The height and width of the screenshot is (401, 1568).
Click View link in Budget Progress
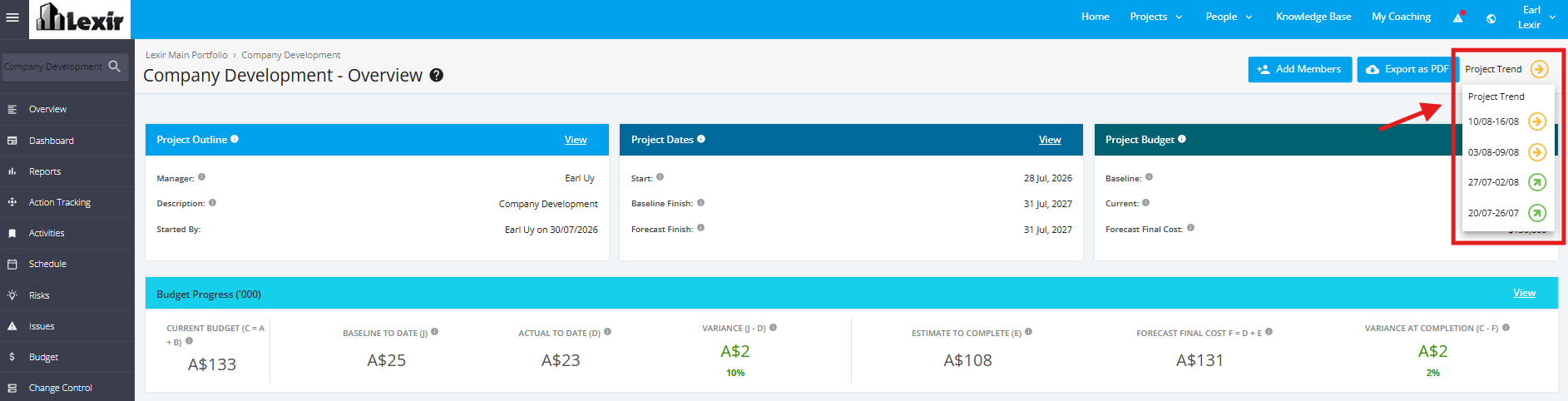click(x=1524, y=293)
